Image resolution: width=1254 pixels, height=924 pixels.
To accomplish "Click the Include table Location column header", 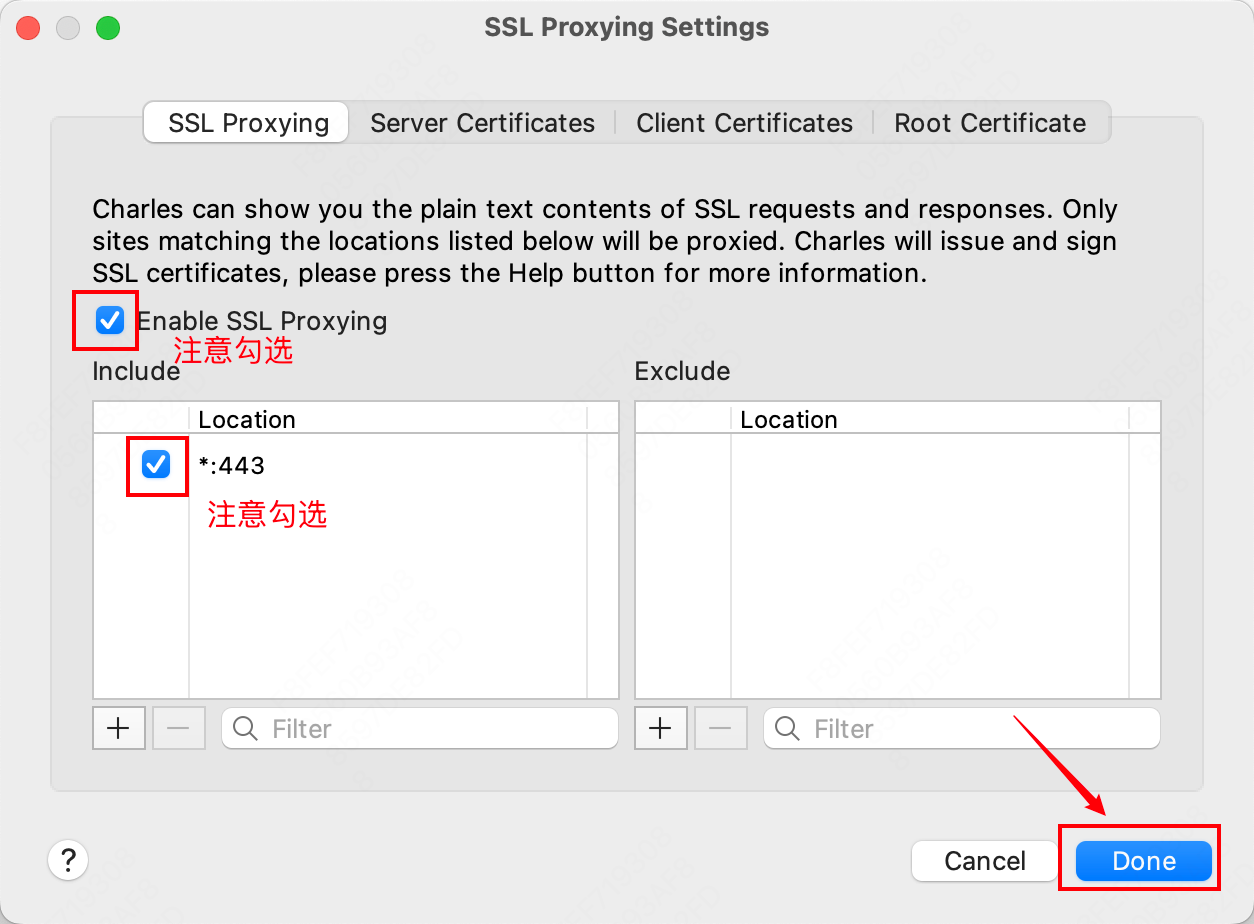I will pos(390,419).
